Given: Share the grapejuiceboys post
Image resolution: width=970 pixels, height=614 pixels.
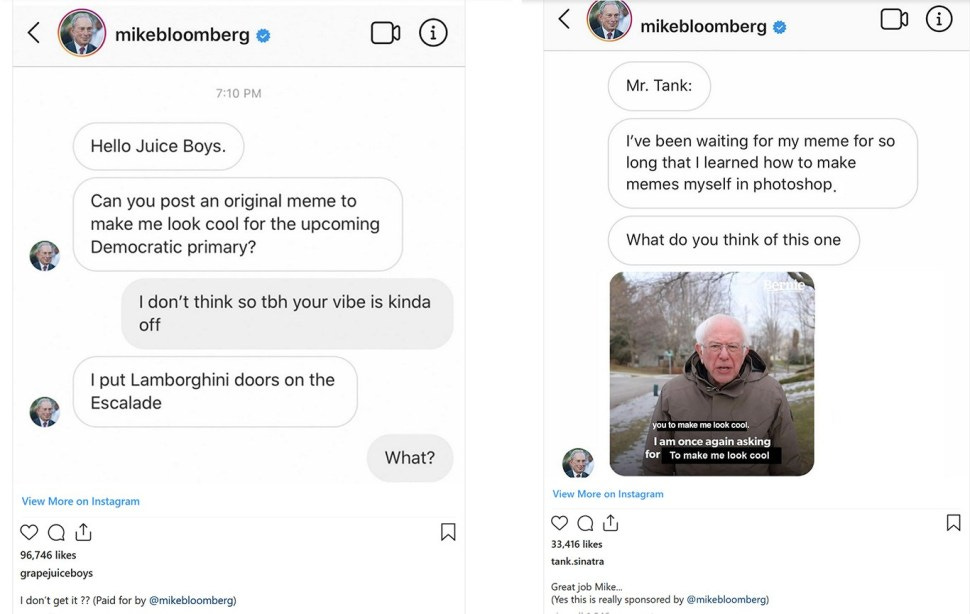Looking at the screenshot, I should tap(84, 532).
